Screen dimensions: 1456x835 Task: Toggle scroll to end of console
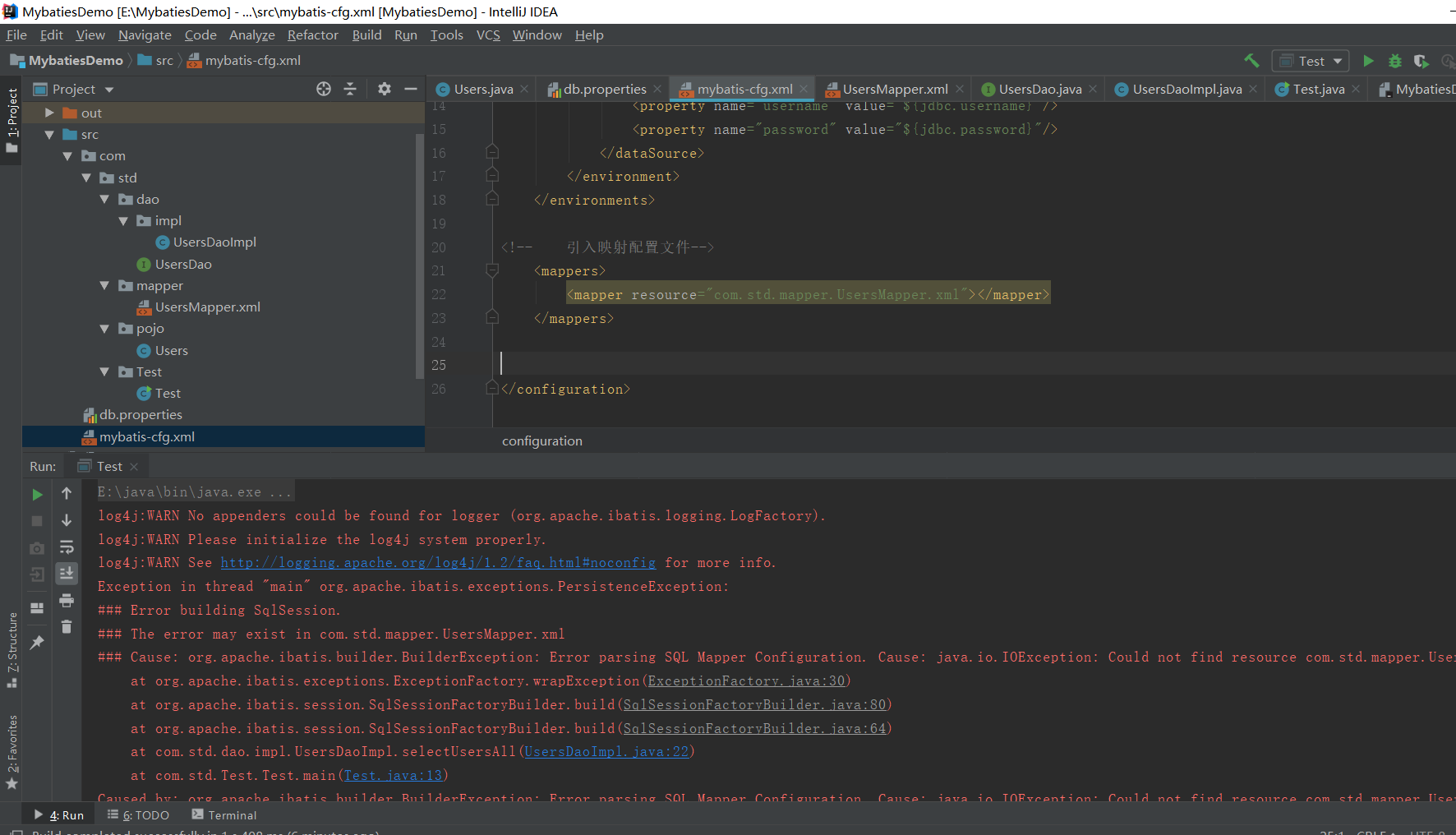click(x=67, y=573)
